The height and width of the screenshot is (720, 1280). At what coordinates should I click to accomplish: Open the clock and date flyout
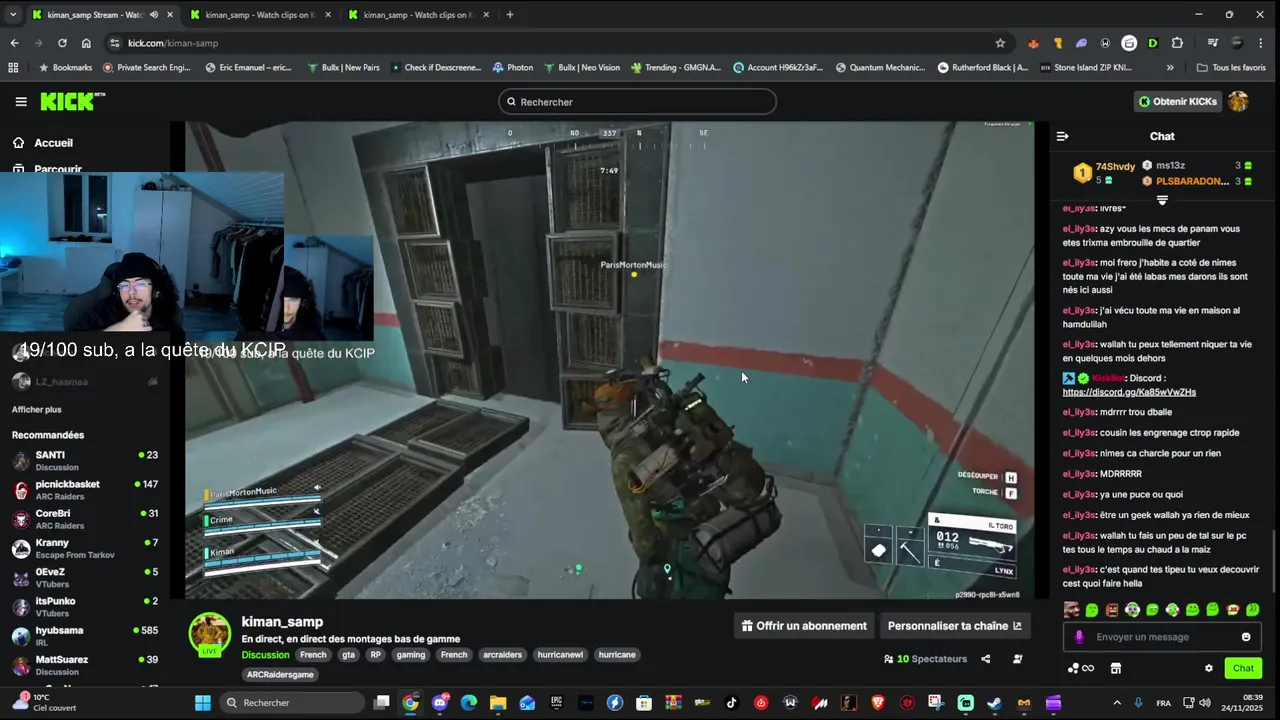pos(1244,703)
